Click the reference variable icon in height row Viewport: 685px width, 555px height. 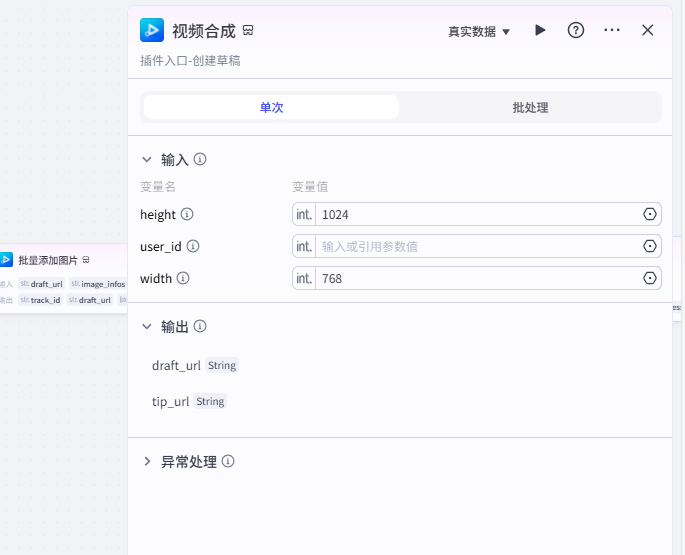coord(650,214)
